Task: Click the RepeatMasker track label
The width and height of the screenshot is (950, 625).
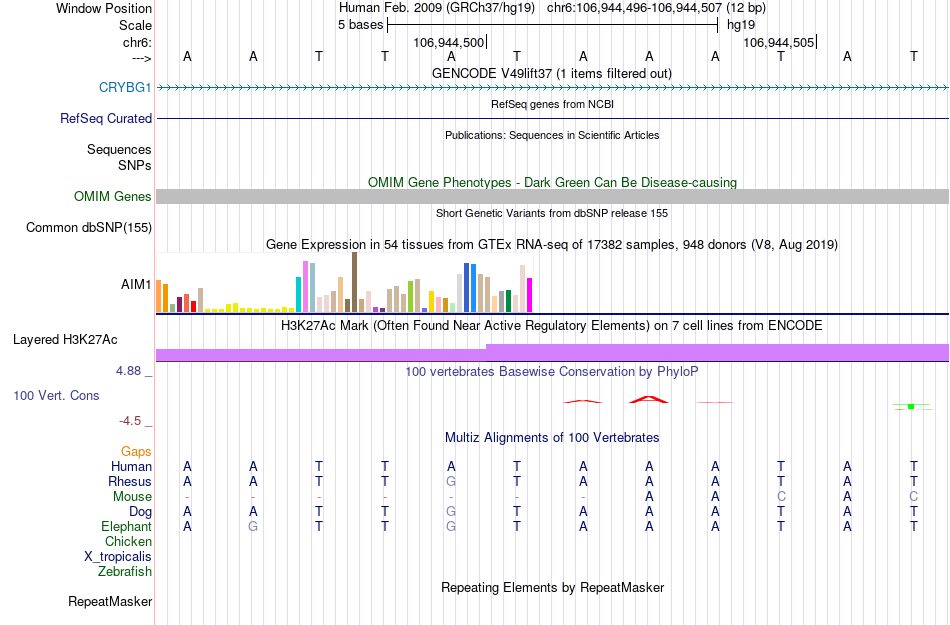Action: (110, 601)
